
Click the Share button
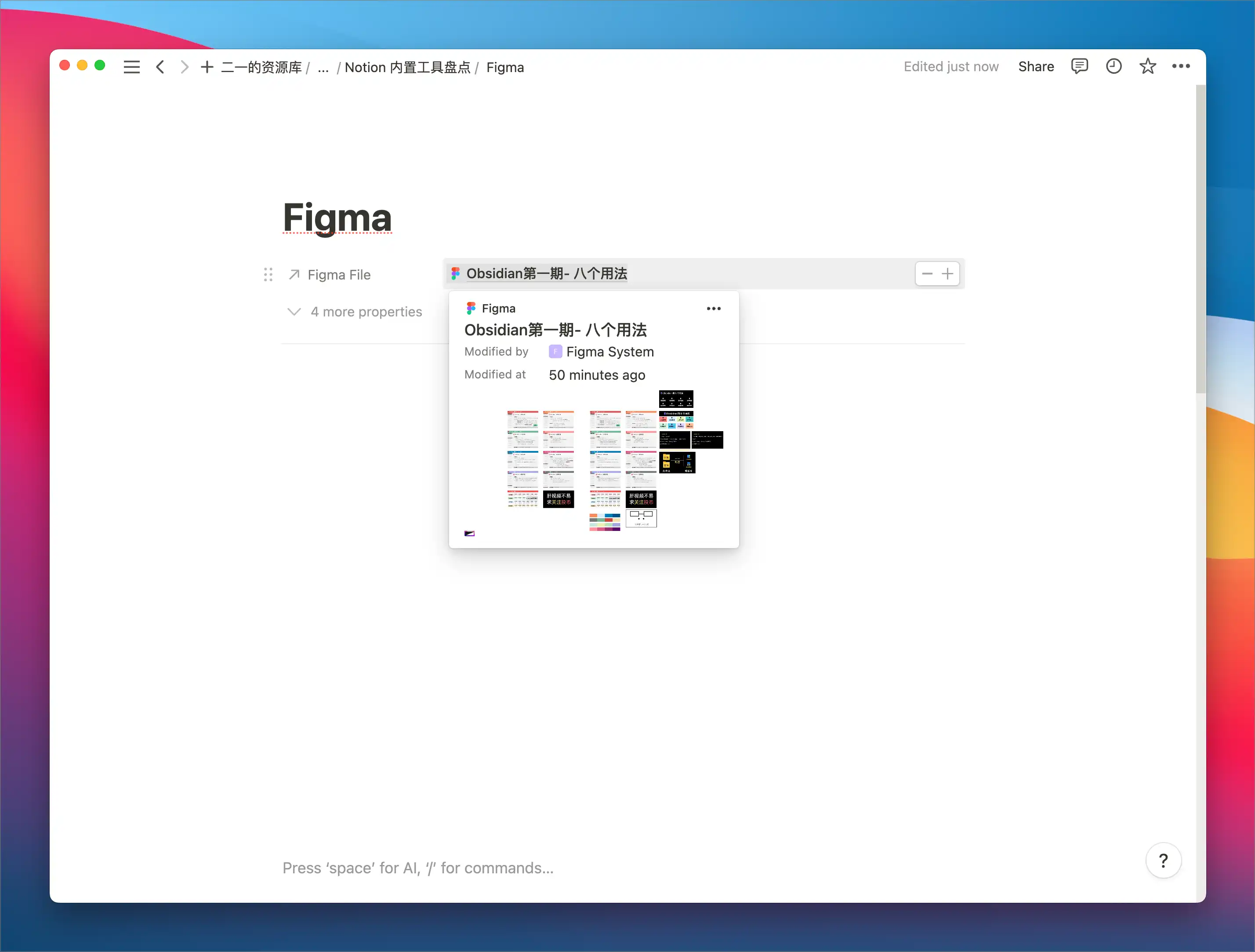tap(1036, 66)
